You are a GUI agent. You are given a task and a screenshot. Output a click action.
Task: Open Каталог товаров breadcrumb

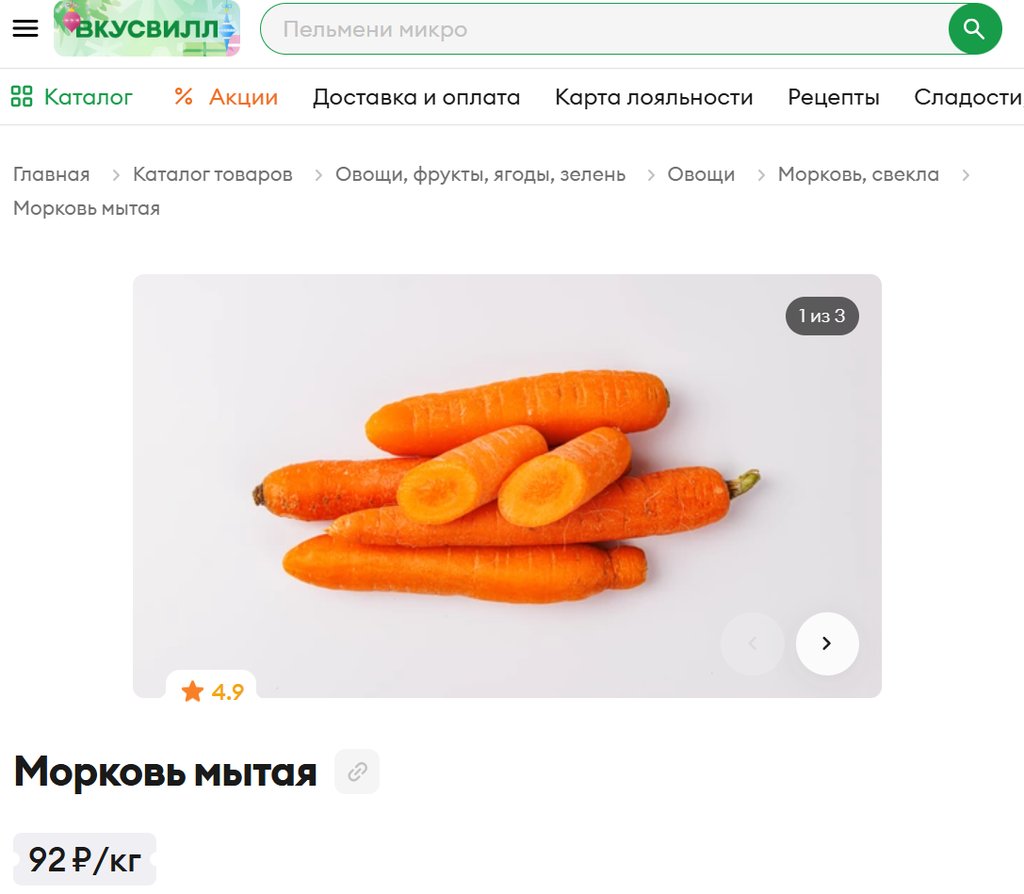pyautogui.click(x=213, y=174)
